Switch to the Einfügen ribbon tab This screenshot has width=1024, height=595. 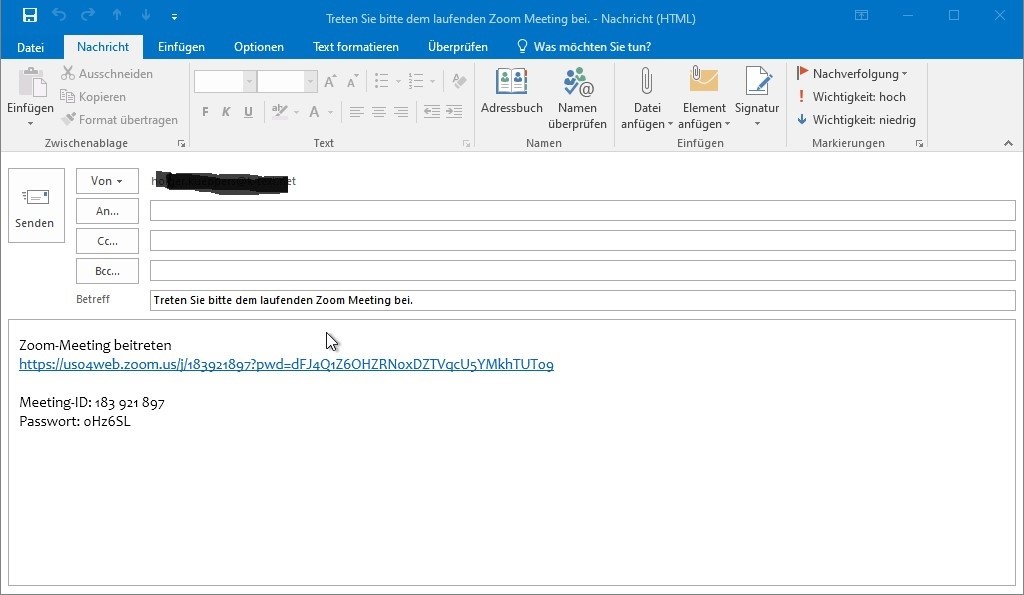click(182, 47)
